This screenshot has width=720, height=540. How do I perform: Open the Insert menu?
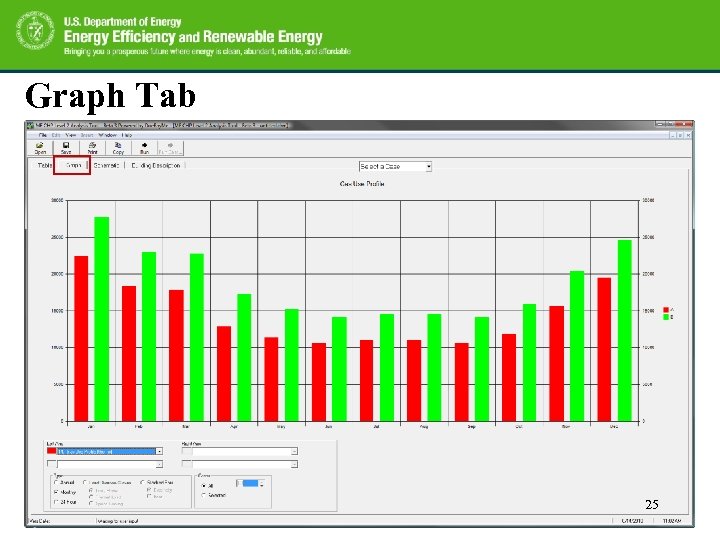[x=87, y=135]
